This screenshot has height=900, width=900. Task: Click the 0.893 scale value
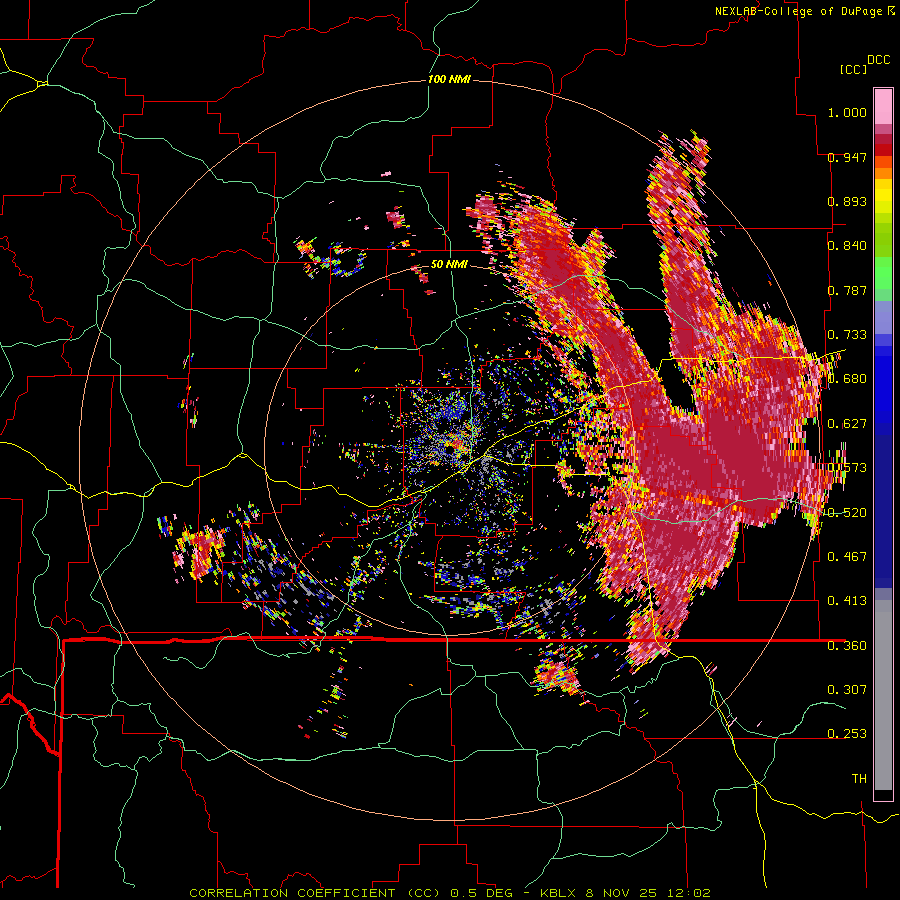tap(847, 201)
